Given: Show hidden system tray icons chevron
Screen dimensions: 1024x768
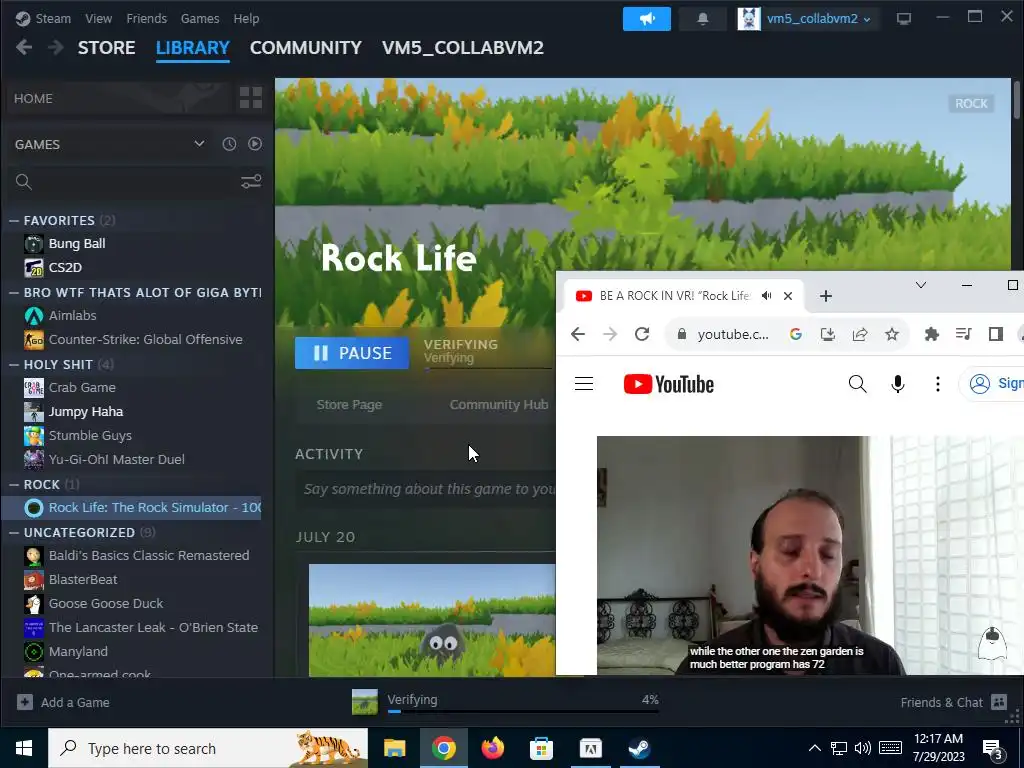Looking at the screenshot, I should click(x=814, y=748).
